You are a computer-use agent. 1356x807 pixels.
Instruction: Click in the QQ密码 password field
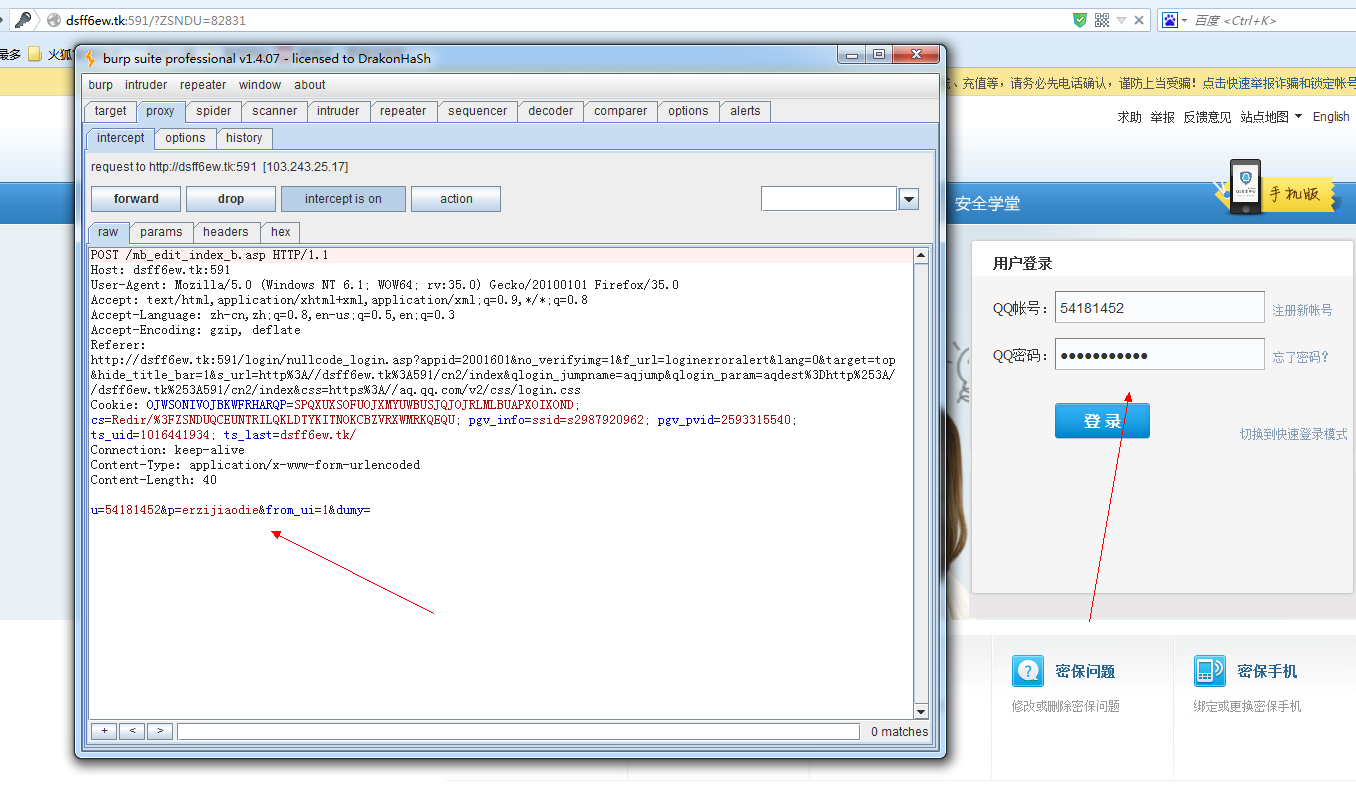point(1160,355)
